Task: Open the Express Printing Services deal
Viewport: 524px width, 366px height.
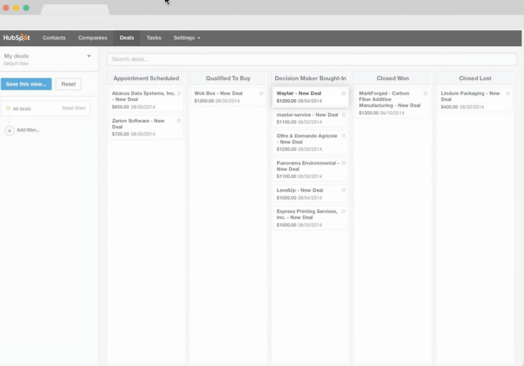Action: coord(310,218)
